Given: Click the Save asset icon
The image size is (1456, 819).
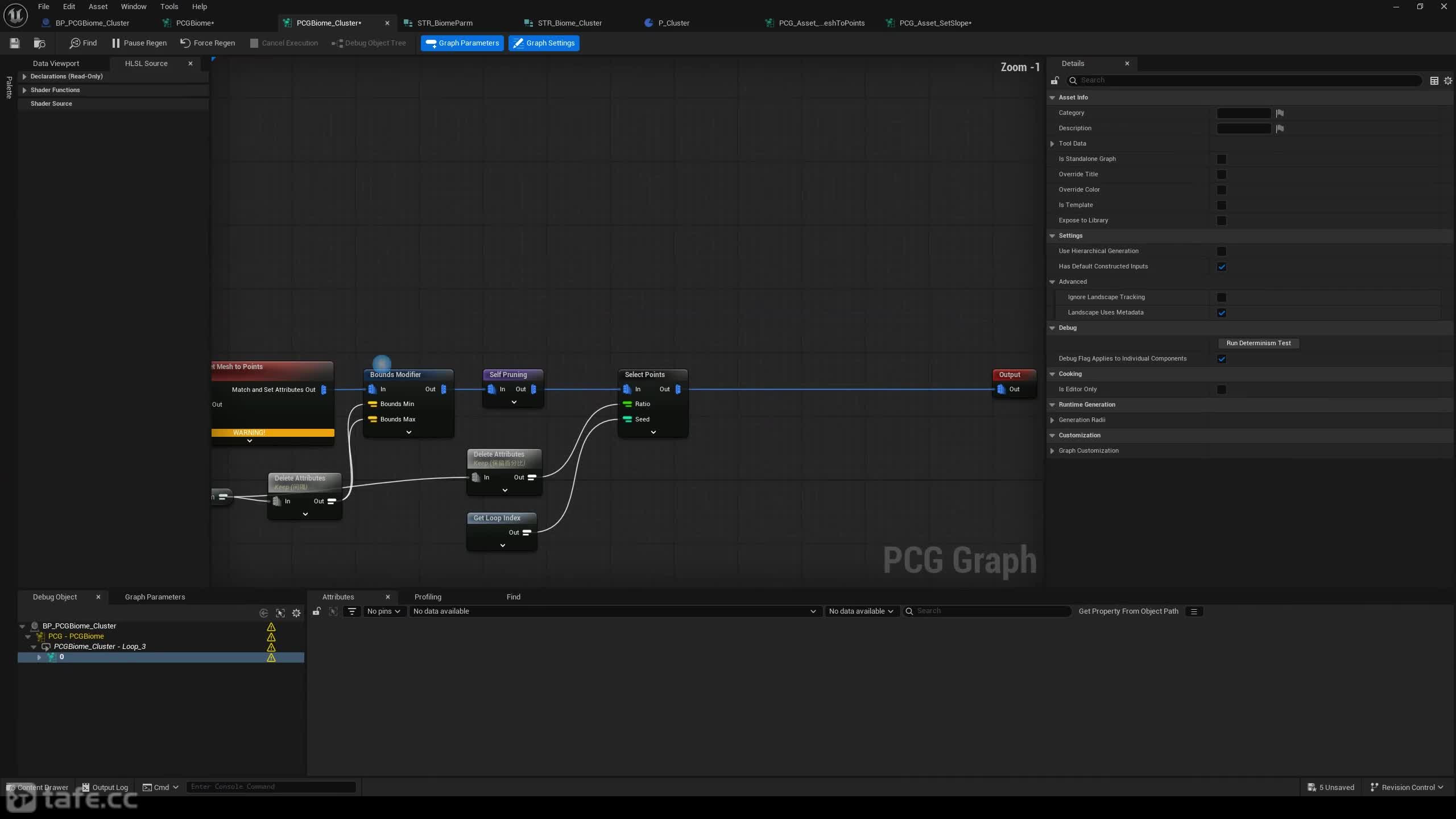Looking at the screenshot, I should point(15,43).
